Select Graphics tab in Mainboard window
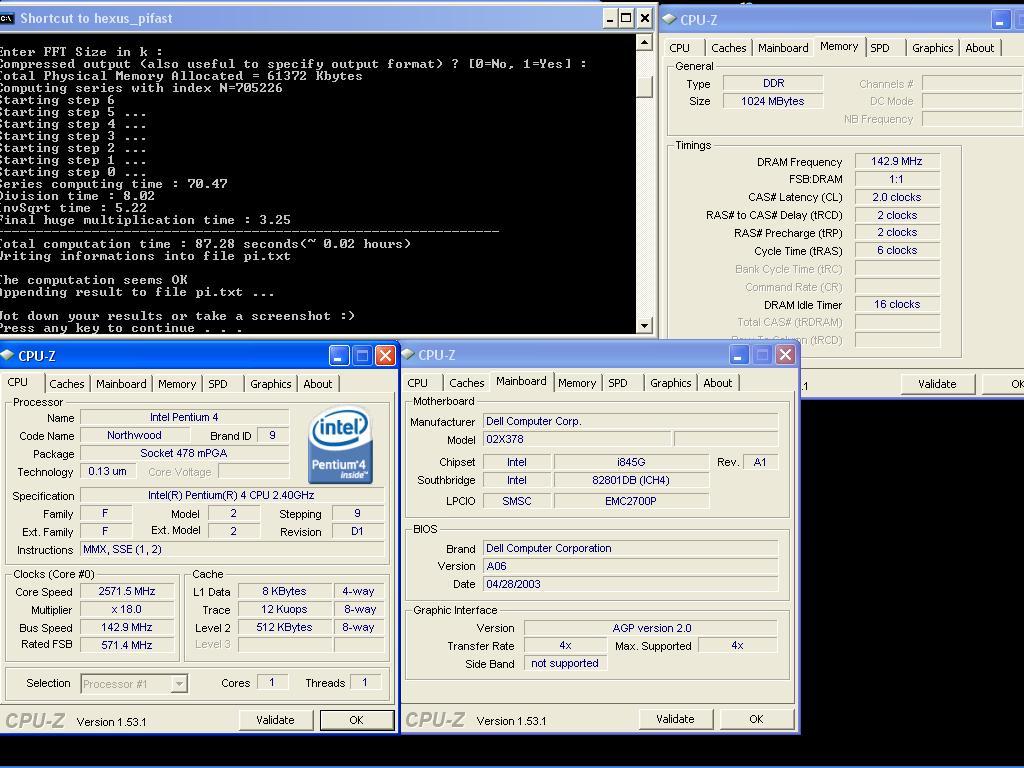Viewport: 1024px width, 768px height. [x=671, y=383]
